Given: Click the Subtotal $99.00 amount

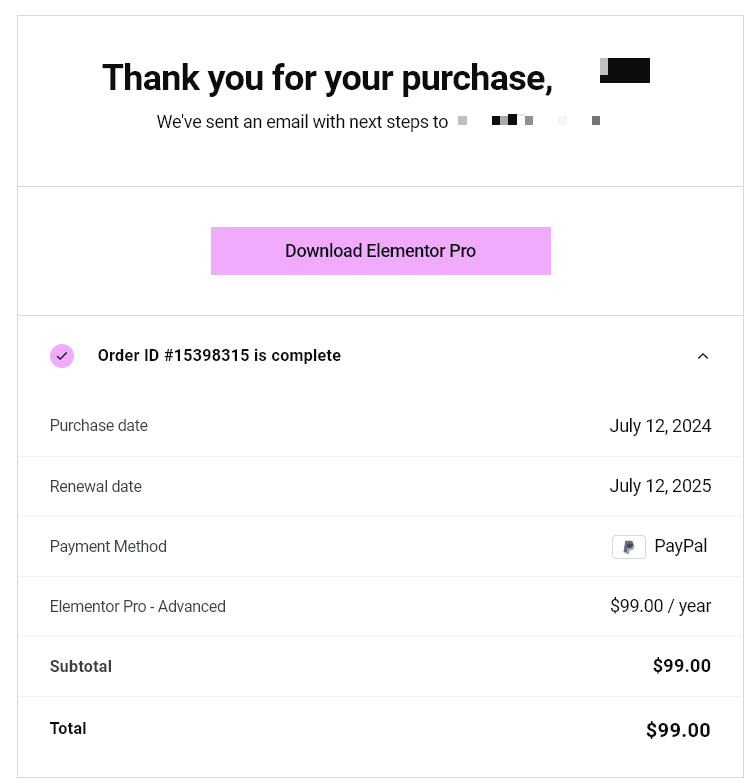Looking at the screenshot, I should [682, 666].
